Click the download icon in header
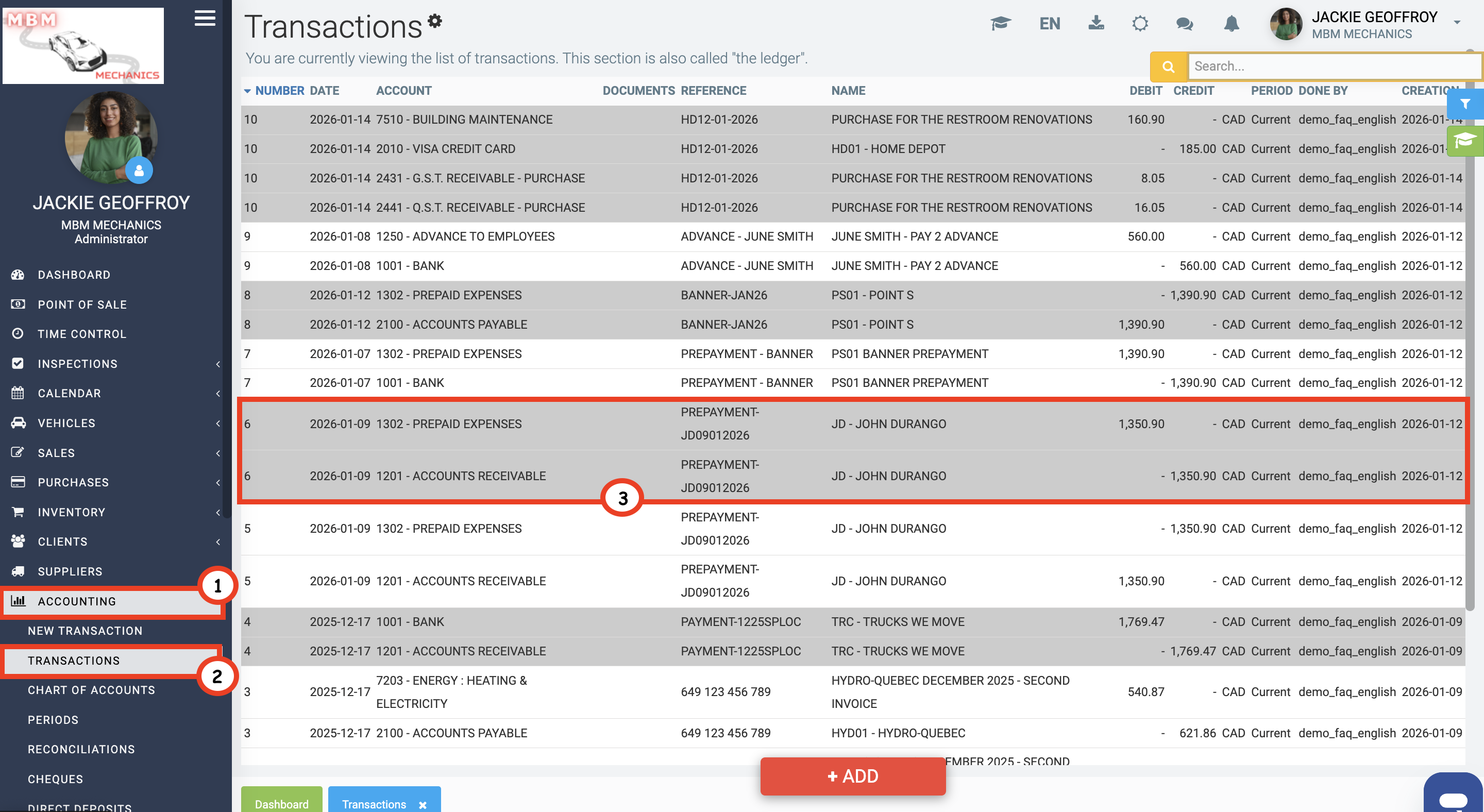Viewport: 1484px width, 812px height. [x=1095, y=24]
